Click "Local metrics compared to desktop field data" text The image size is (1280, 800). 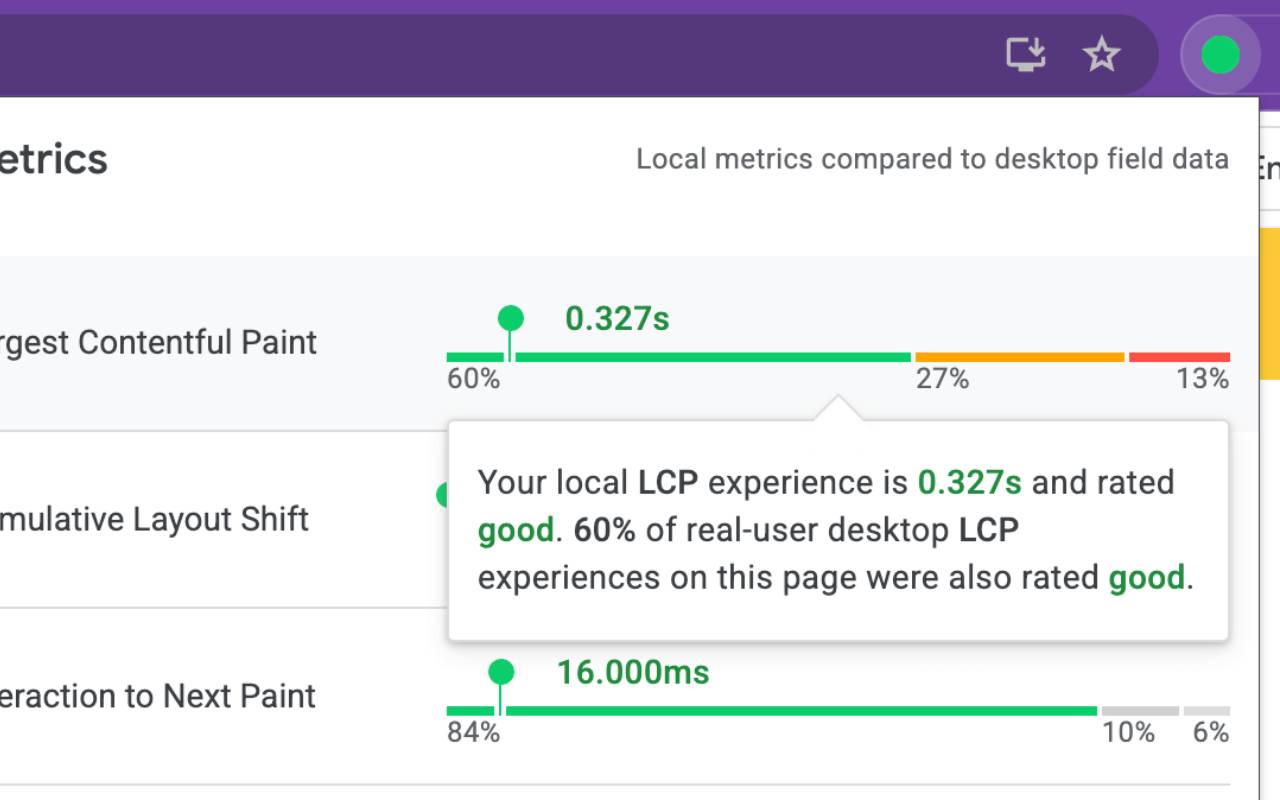coord(932,159)
